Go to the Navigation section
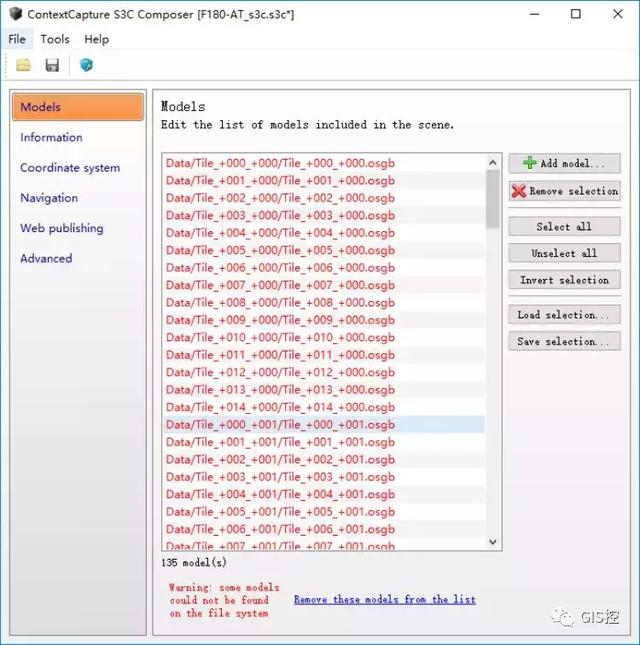The width and height of the screenshot is (640, 645). [49, 198]
